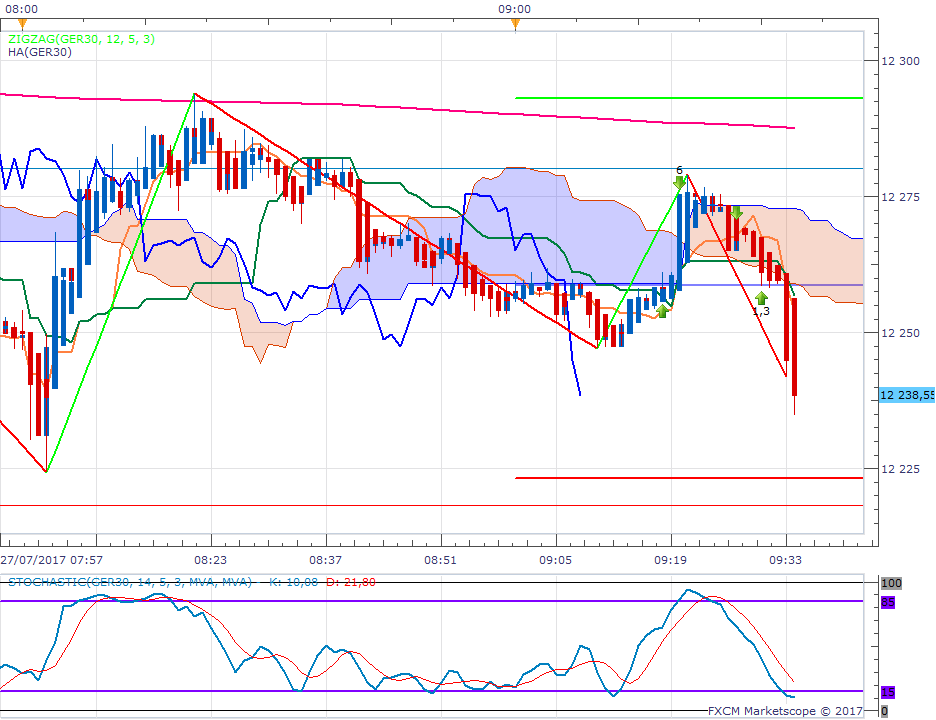Click the purple 85 overbought level tag
This screenshot has height=720, width=936.
tap(887, 602)
